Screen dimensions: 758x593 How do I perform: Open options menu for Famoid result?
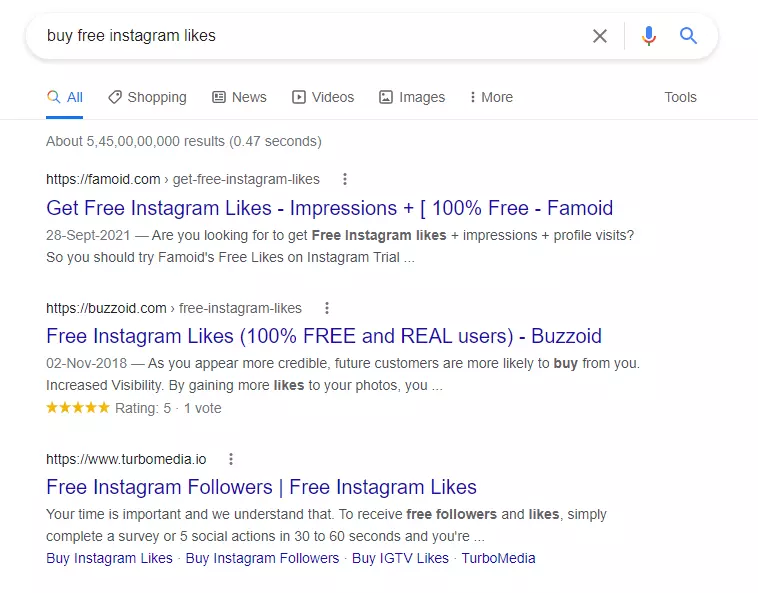tap(345, 179)
